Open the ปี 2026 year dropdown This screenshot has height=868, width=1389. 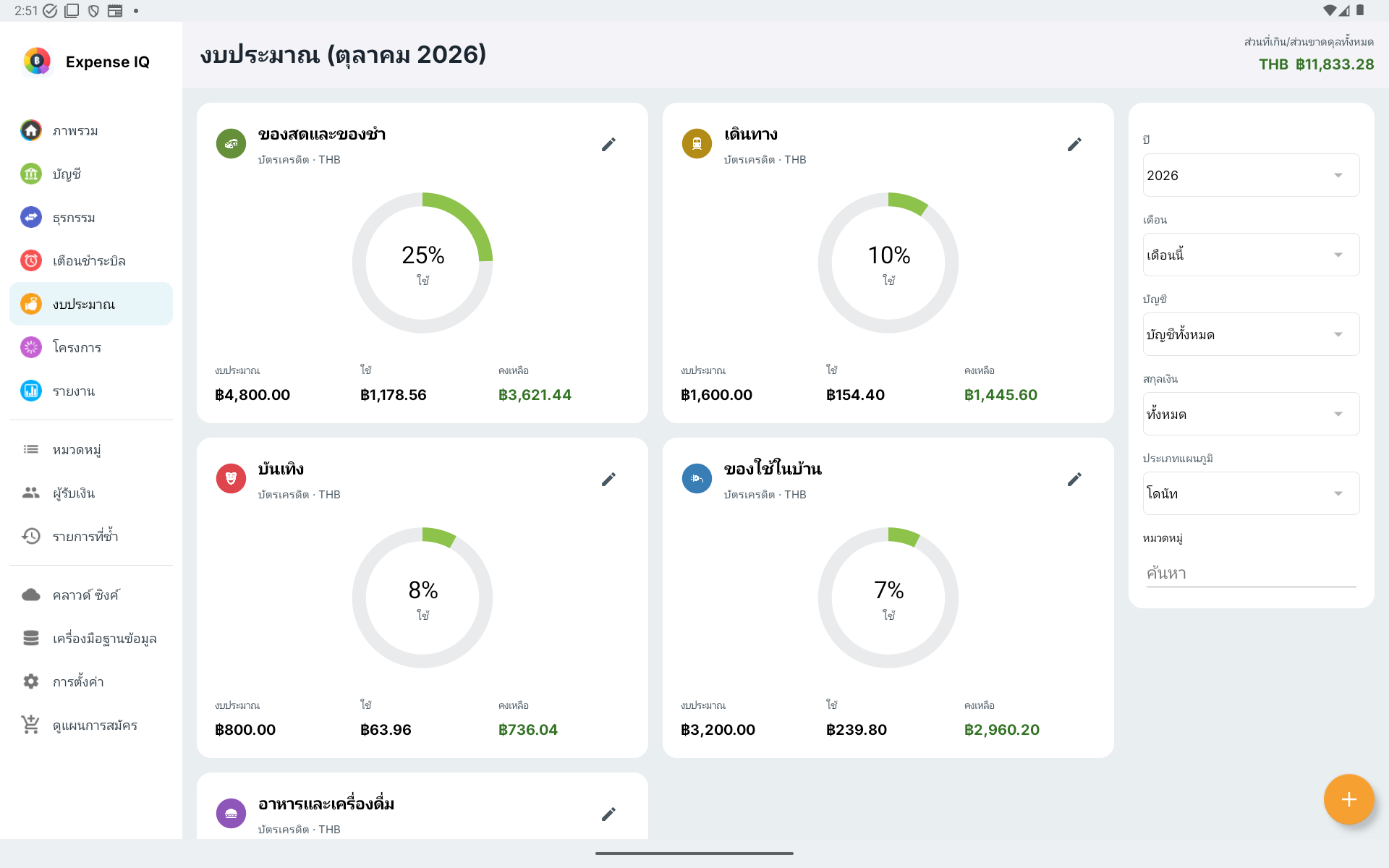pos(1251,175)
